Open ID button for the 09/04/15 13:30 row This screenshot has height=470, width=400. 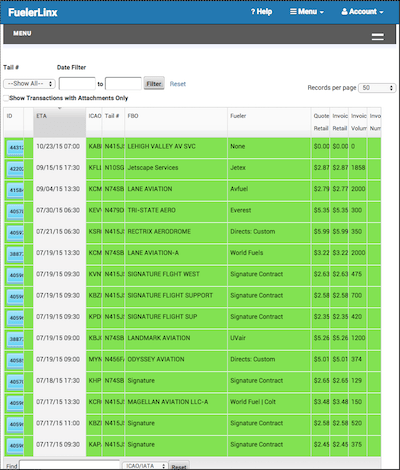click(15, 190)
